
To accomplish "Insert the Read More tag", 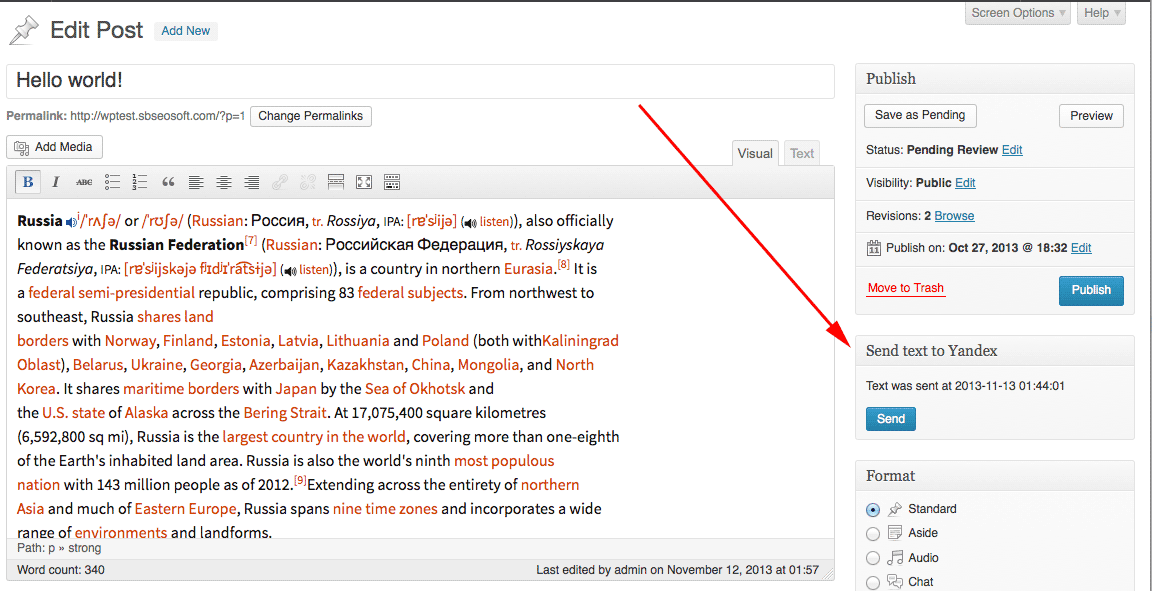I will [336, 182].
